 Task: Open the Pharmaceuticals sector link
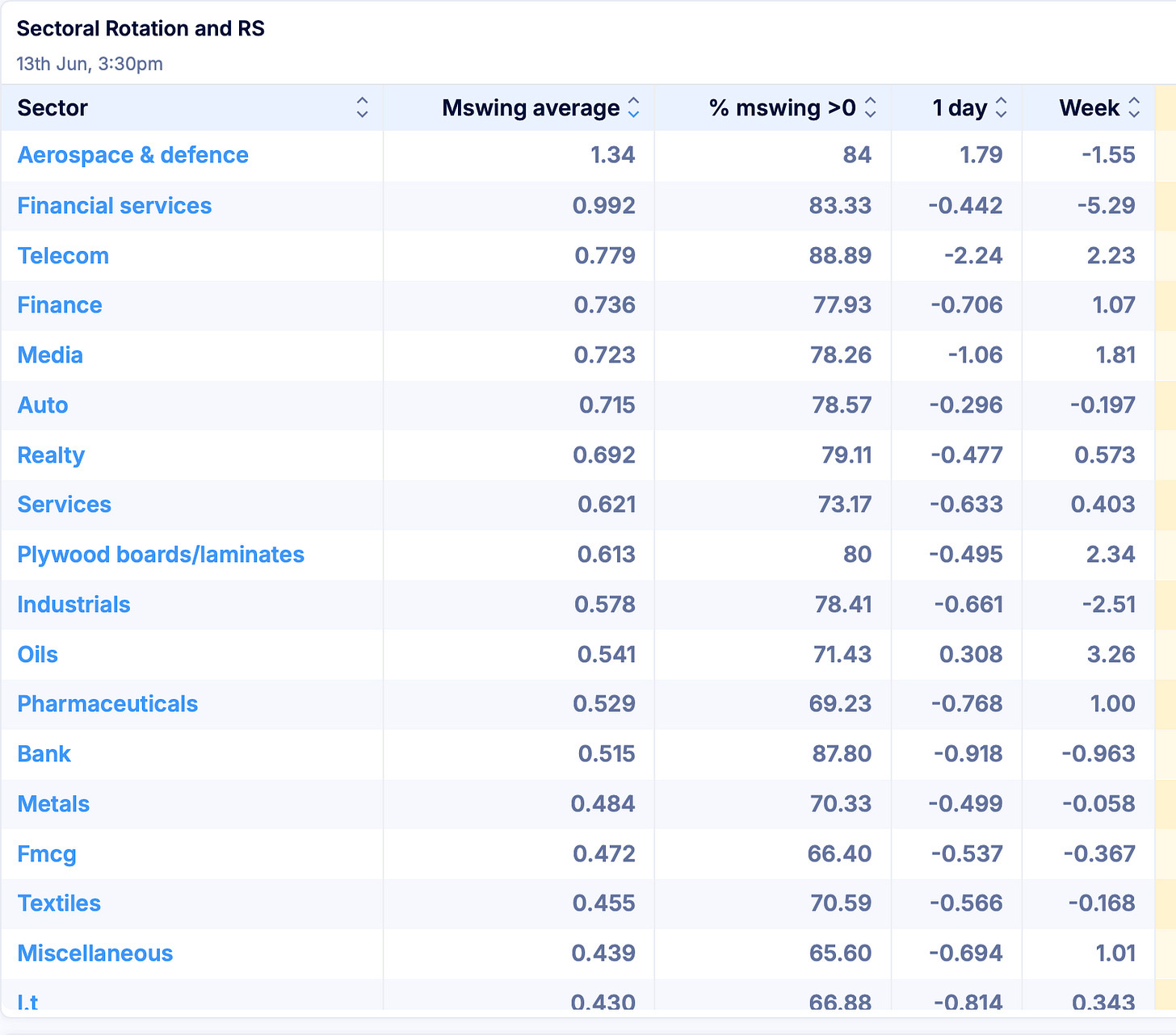click(107, 704)
